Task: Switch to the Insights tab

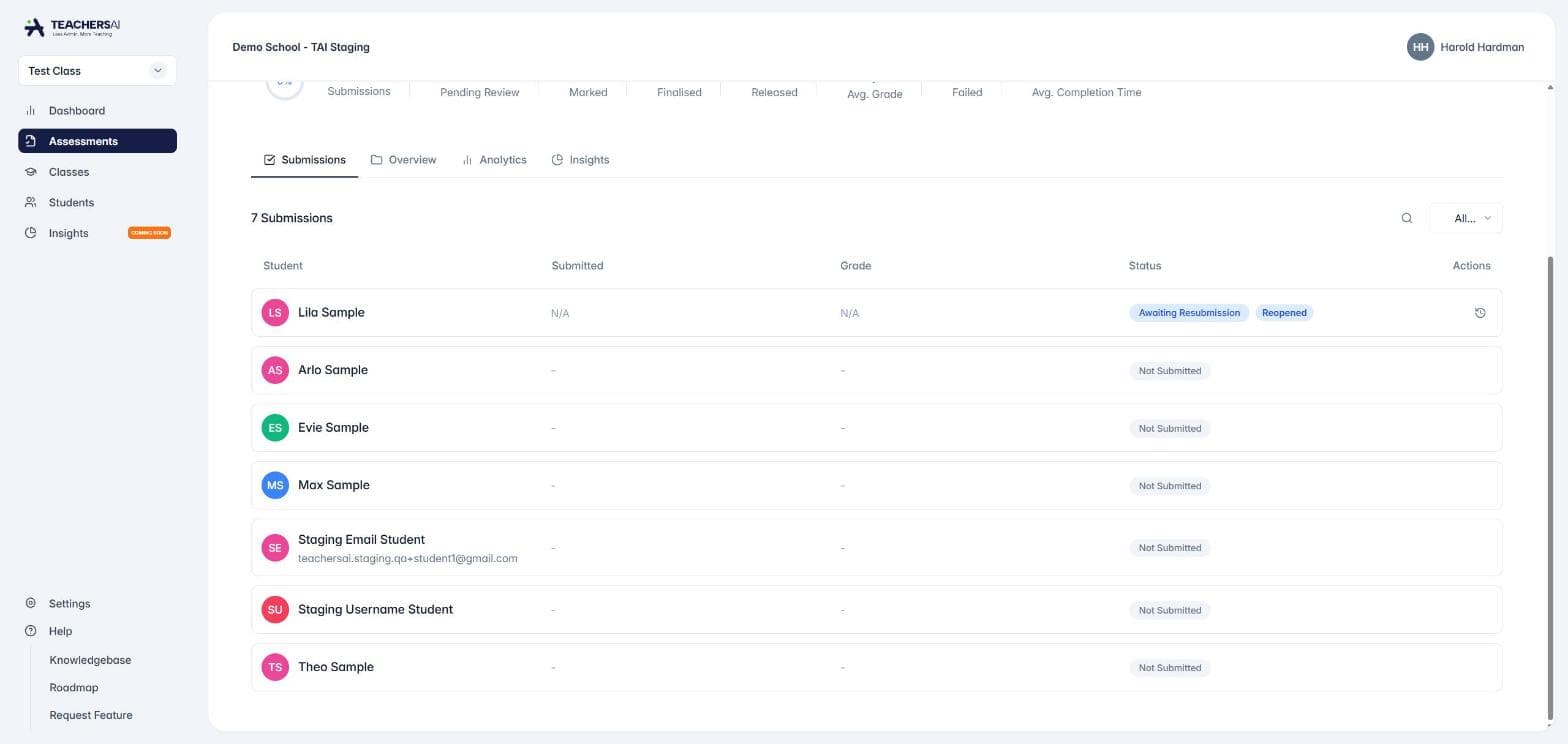Action: pos(580,160)
